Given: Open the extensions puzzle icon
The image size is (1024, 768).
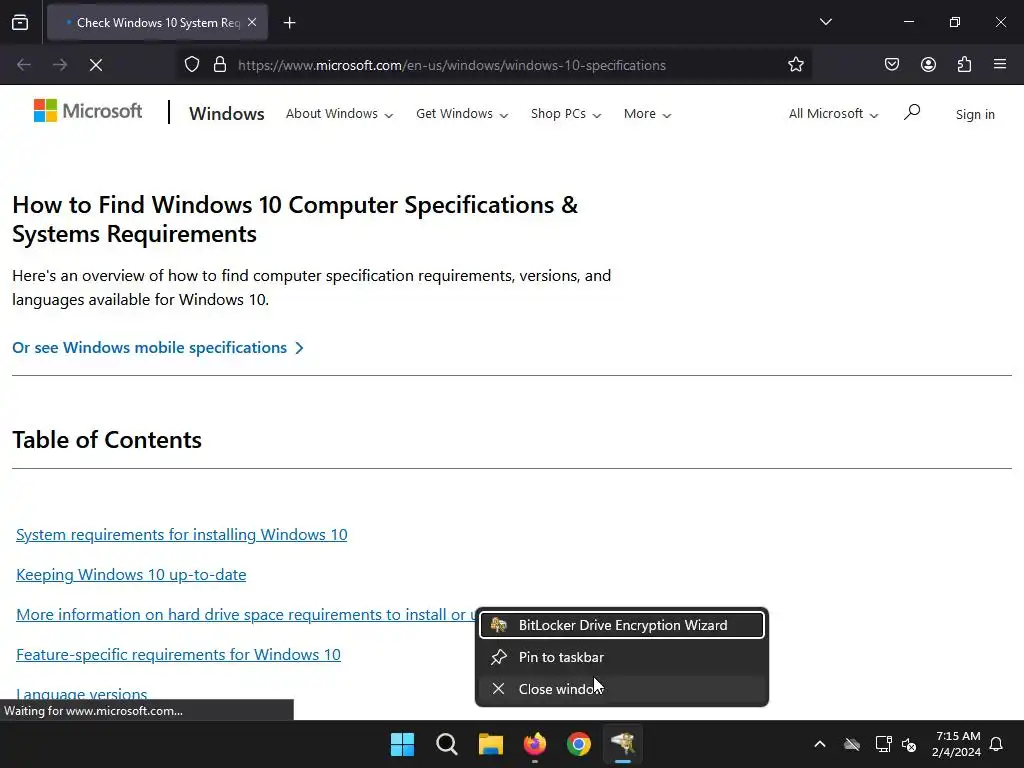Looking at the screenshot, I should [x=964, y=64].
